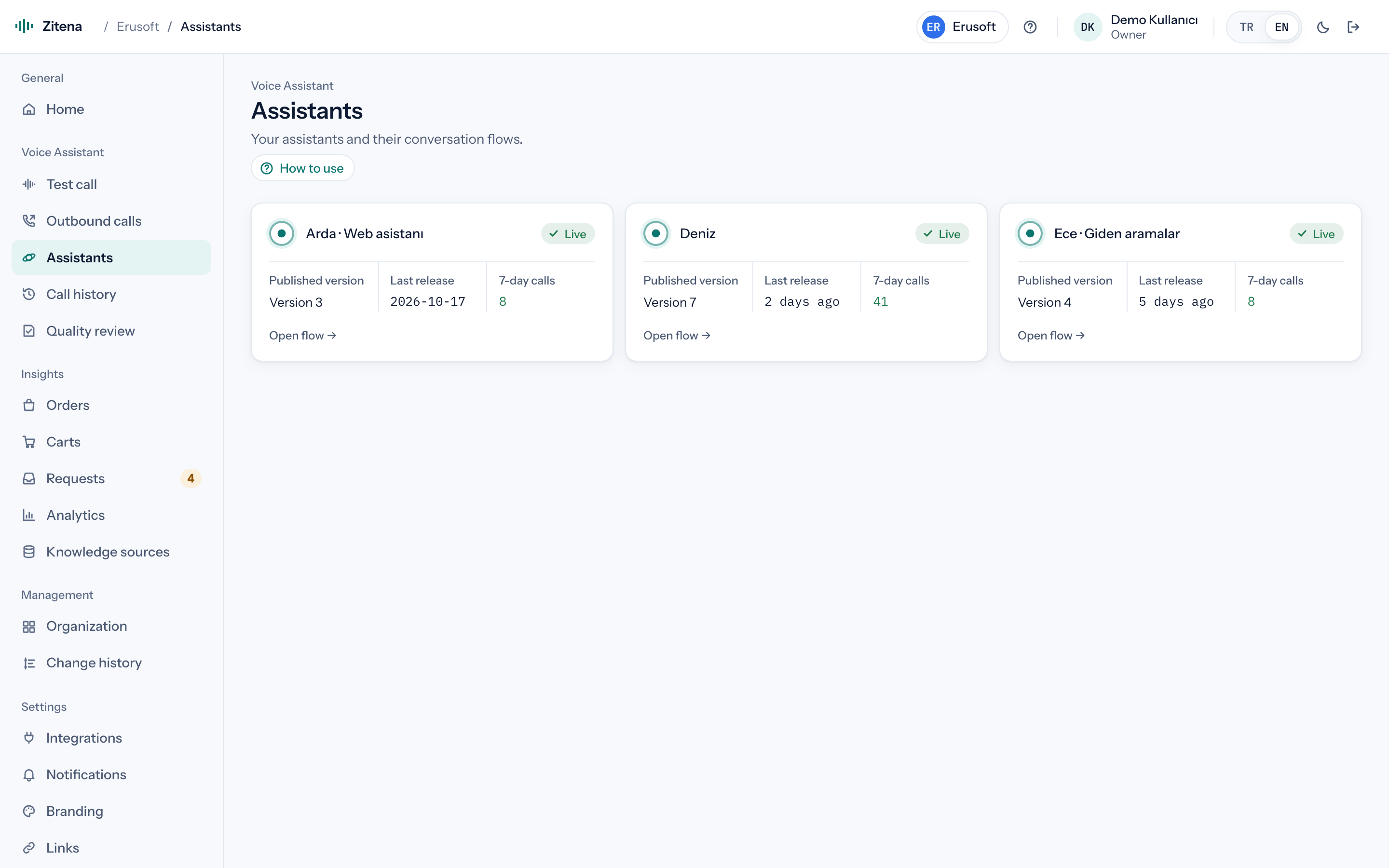Click the Quality review checkbox icon
1389x868 pixels.
pyautogui.click(x=29, y=331)
